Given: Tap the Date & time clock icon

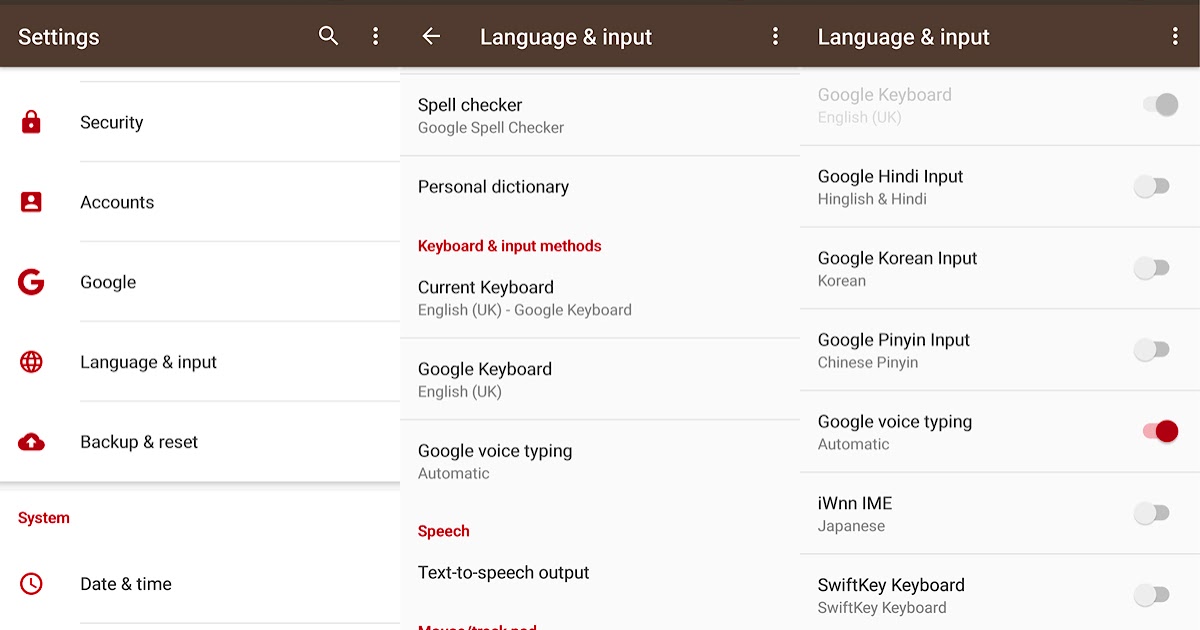Looking at the screenshot, I should (x=31, y=583).
